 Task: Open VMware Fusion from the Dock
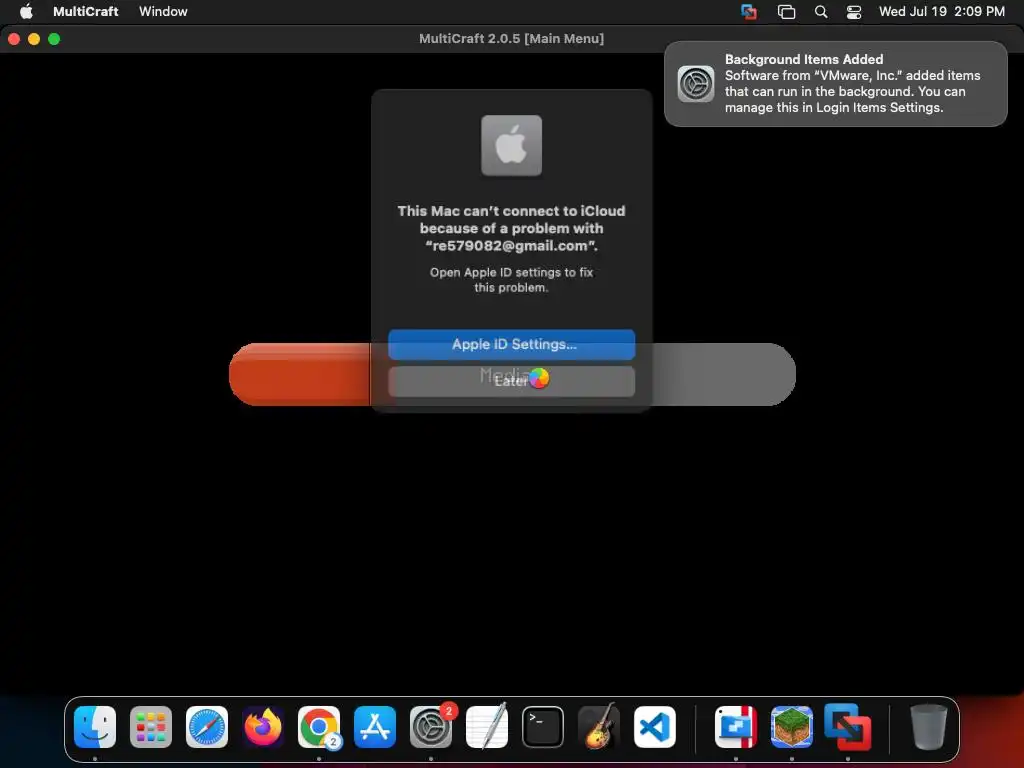[848, 727]
